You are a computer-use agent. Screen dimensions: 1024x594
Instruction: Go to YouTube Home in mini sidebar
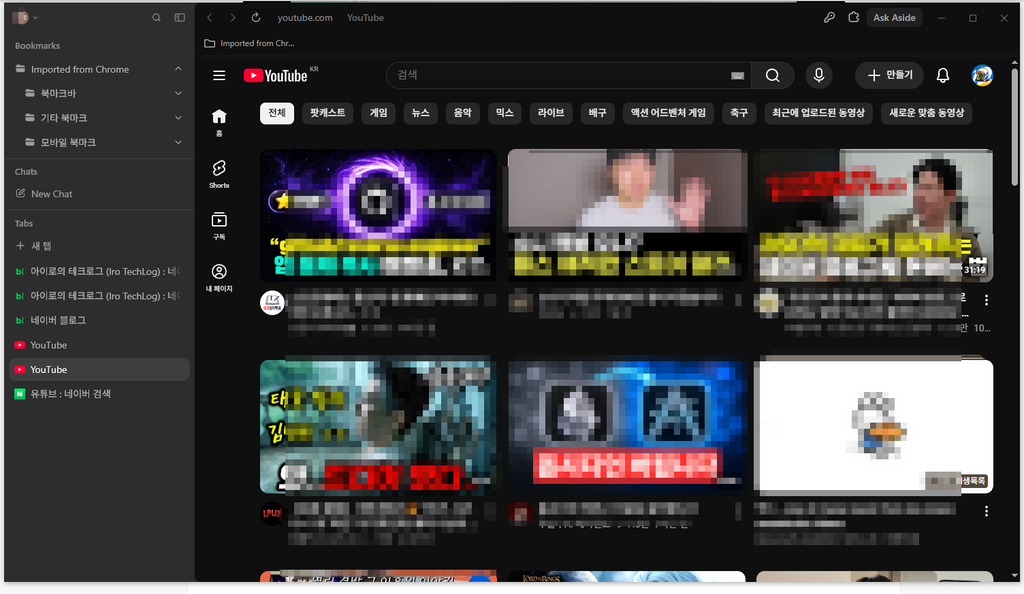[x=219, y=122]
